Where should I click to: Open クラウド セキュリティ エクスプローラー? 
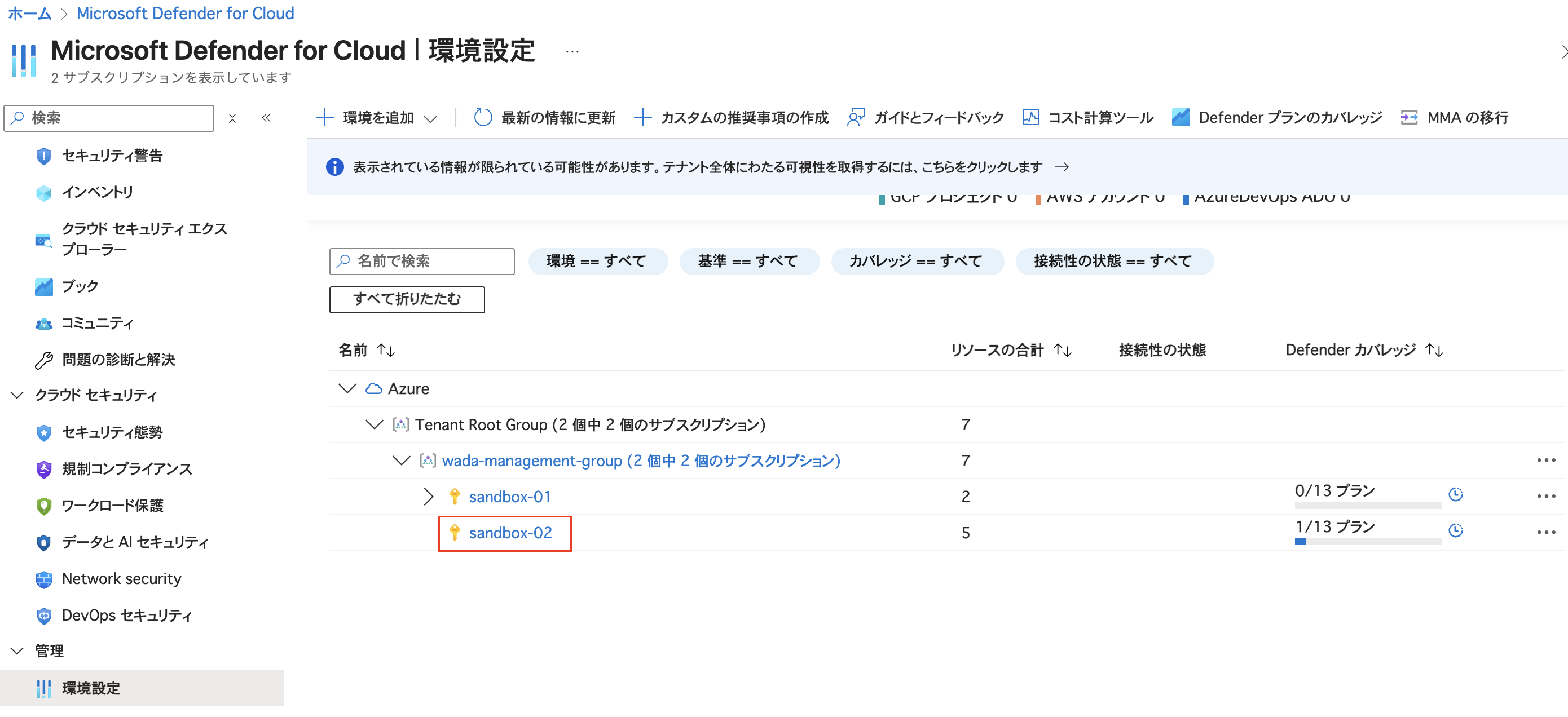144,239
